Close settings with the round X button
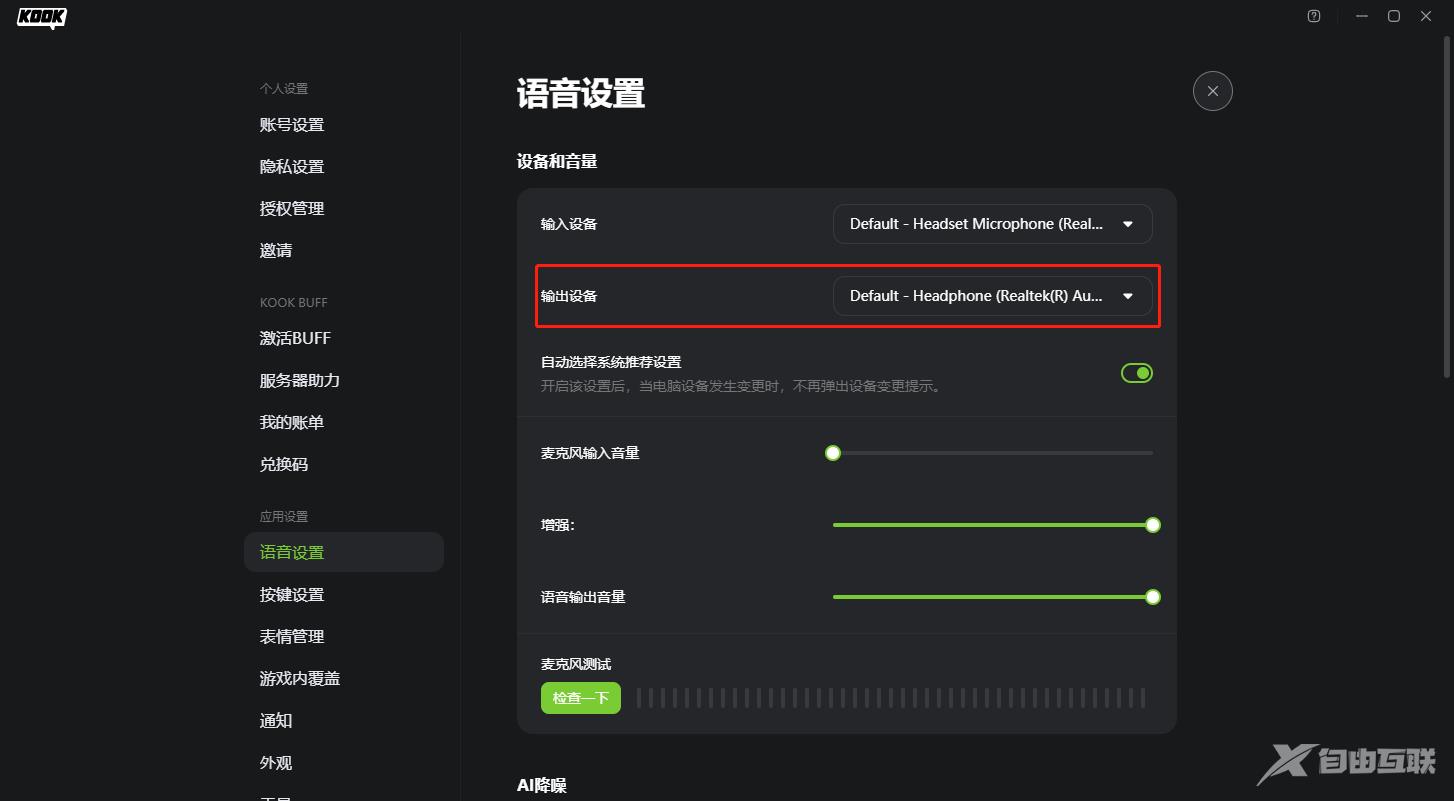Image resolution: width=1454 pixels, height=801 pixels. pos(1213,91)
